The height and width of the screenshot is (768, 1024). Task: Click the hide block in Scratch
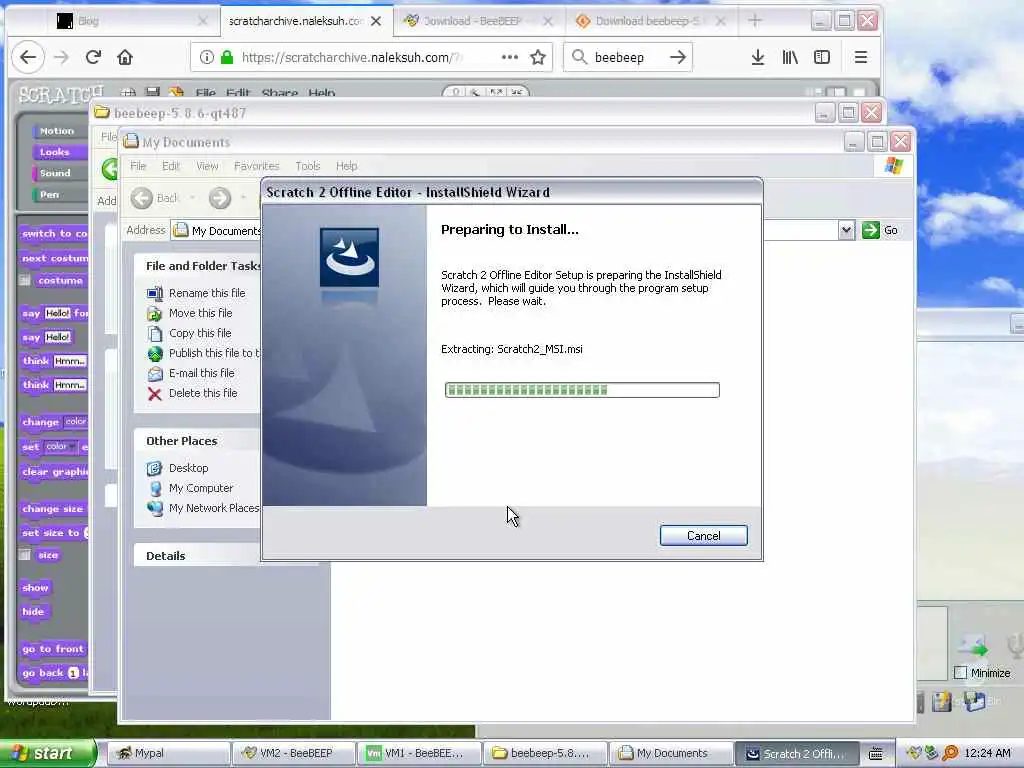tap(33, 611)
